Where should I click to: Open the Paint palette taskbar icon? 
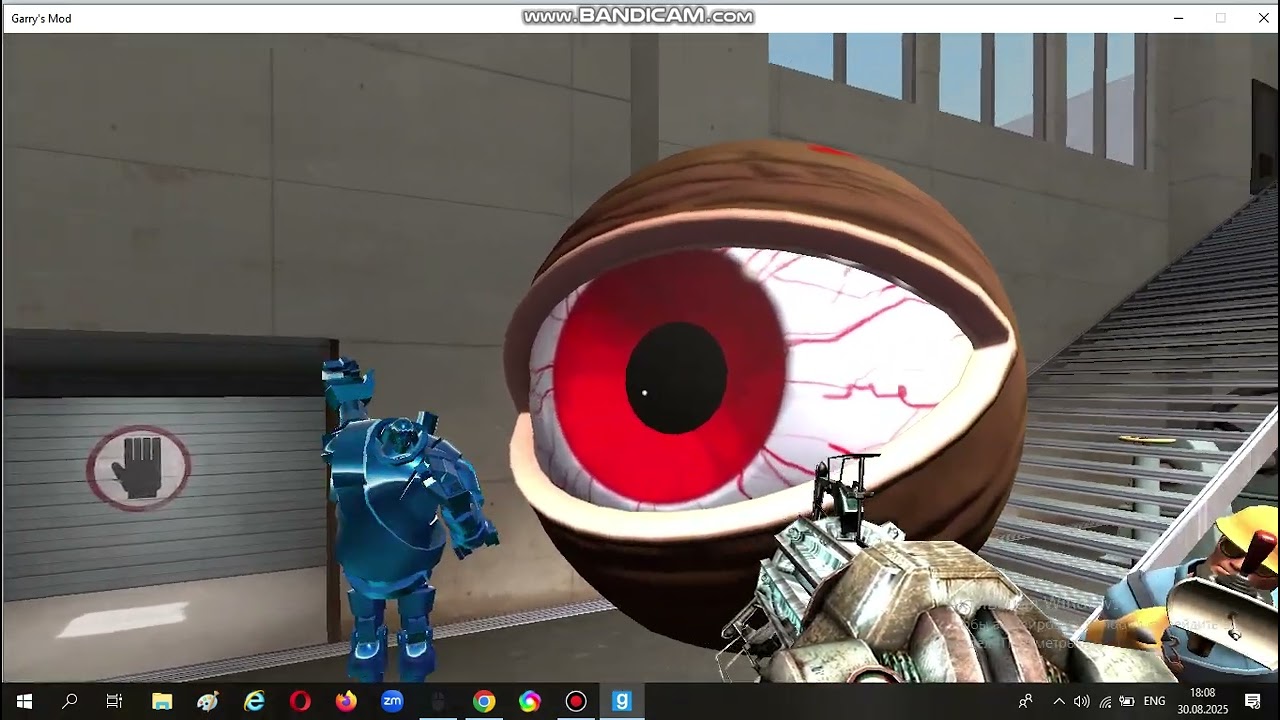[x=208, y=701]
